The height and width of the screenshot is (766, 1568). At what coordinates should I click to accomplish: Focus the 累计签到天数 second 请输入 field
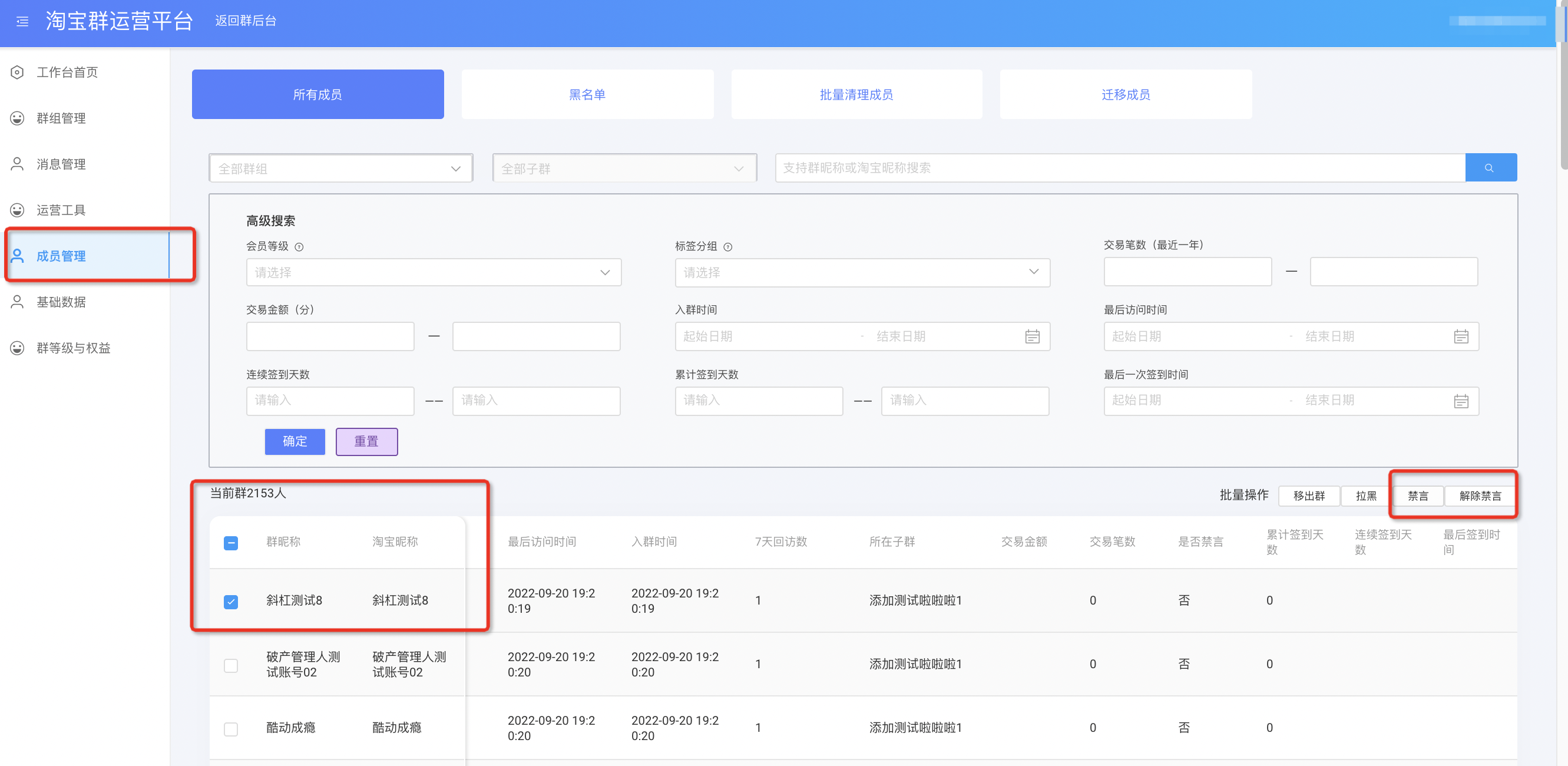pyautogui.click(x=965, y=401)
